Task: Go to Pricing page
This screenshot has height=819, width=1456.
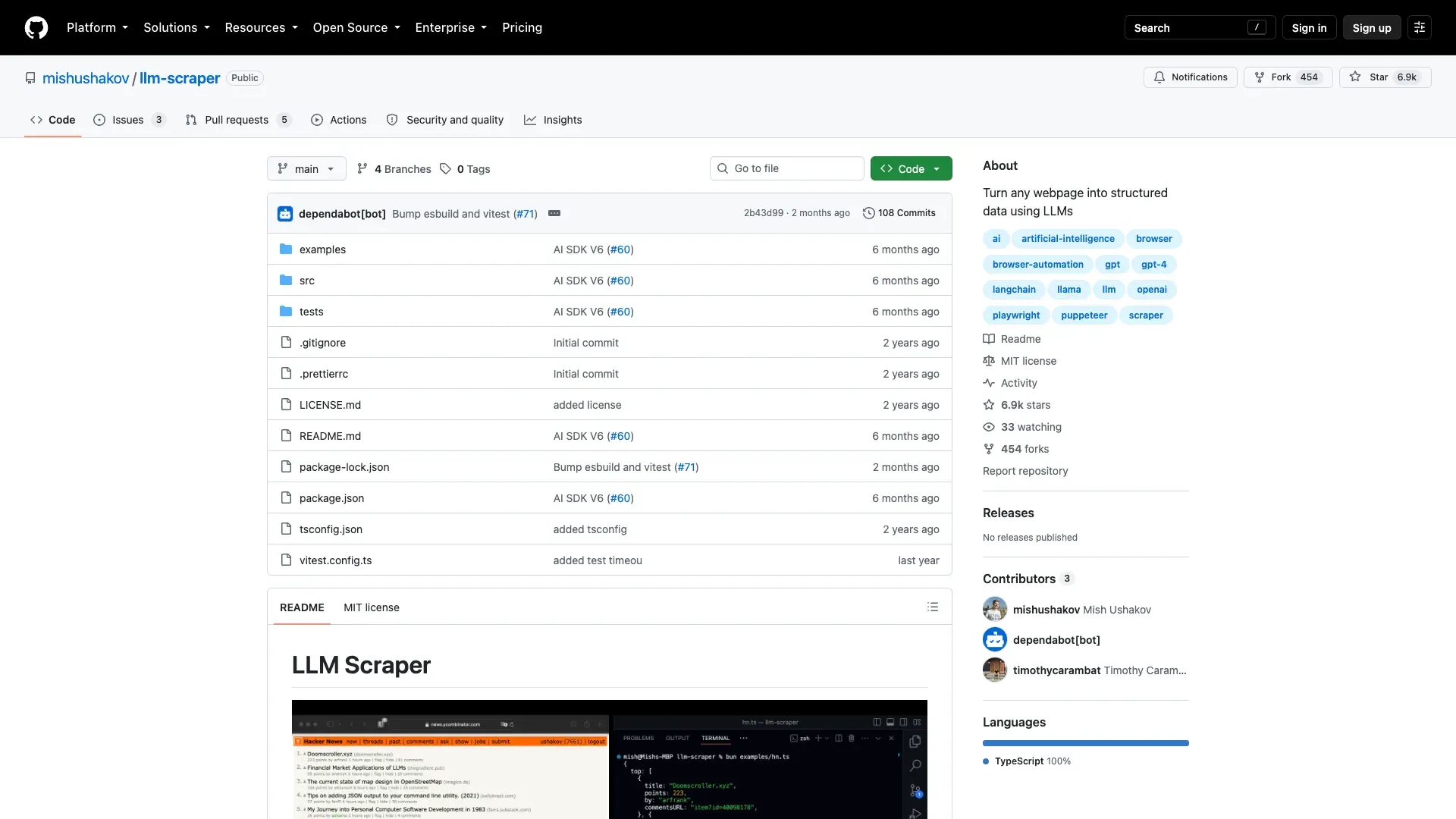Action: click(x=522, y=27)
